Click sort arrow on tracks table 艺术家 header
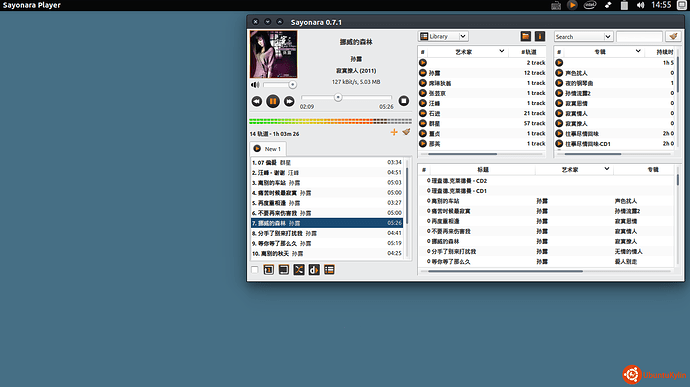This screenshot has height=387, width=690. pyautogui.click(x=607, y=169)
